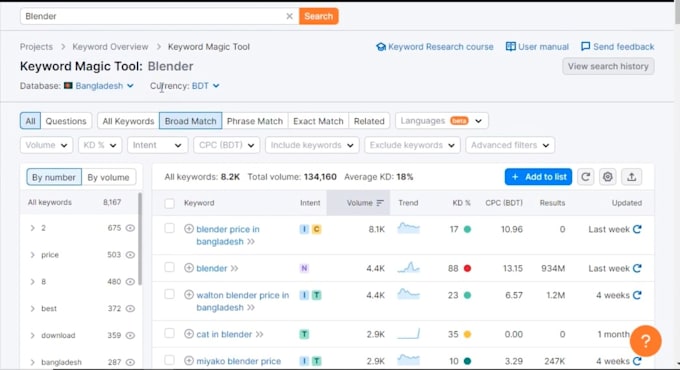Expand the 'best' keyword group
The width and height of the screenshot is (680, 370).
(33, 309)
